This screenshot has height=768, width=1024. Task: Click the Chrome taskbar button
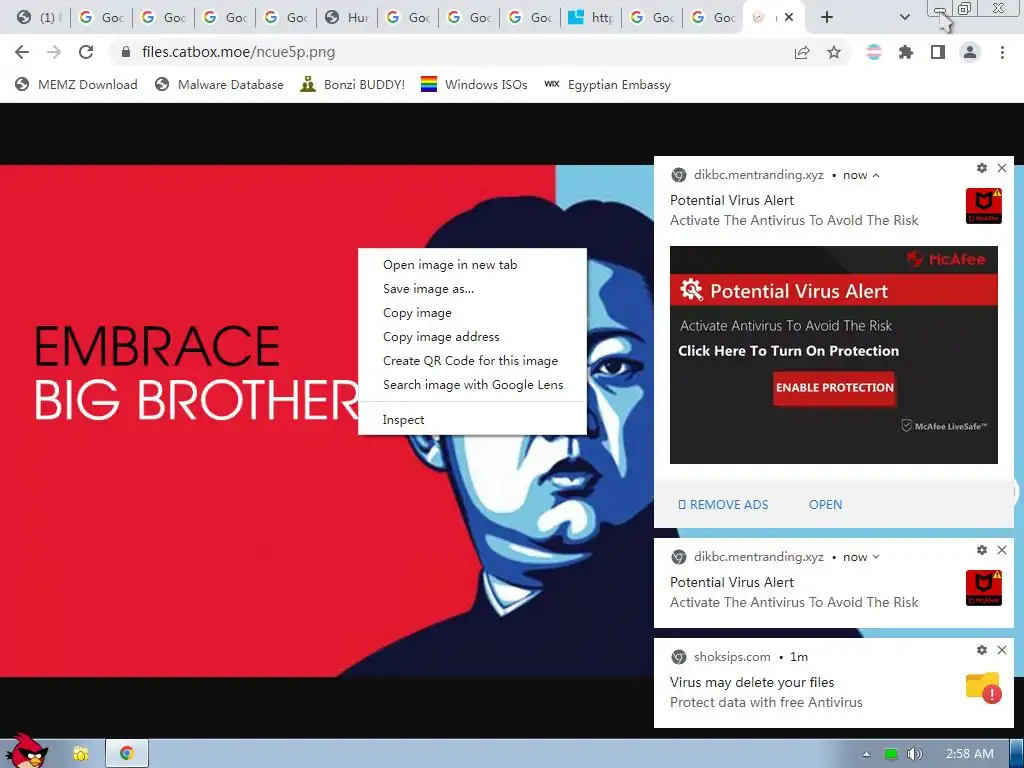tap(127, 754)
